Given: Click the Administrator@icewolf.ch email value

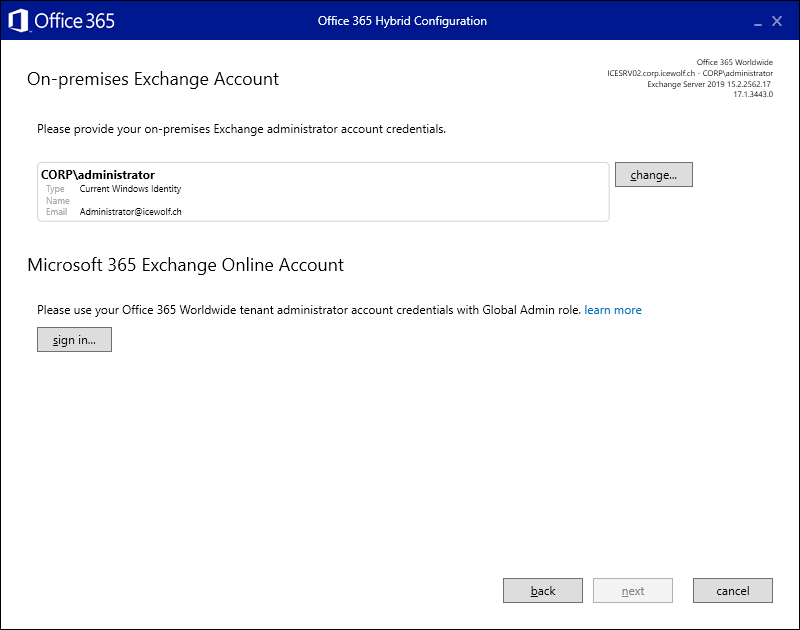Looking at the screenshot, I should (131, 212).
